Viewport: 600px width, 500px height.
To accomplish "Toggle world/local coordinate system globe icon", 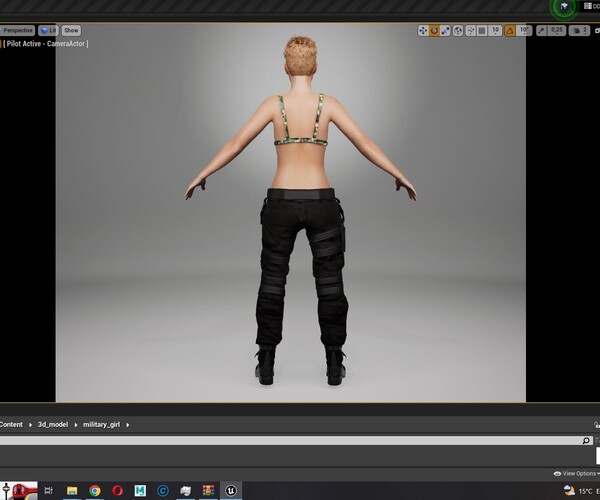I will pos(458,31).
